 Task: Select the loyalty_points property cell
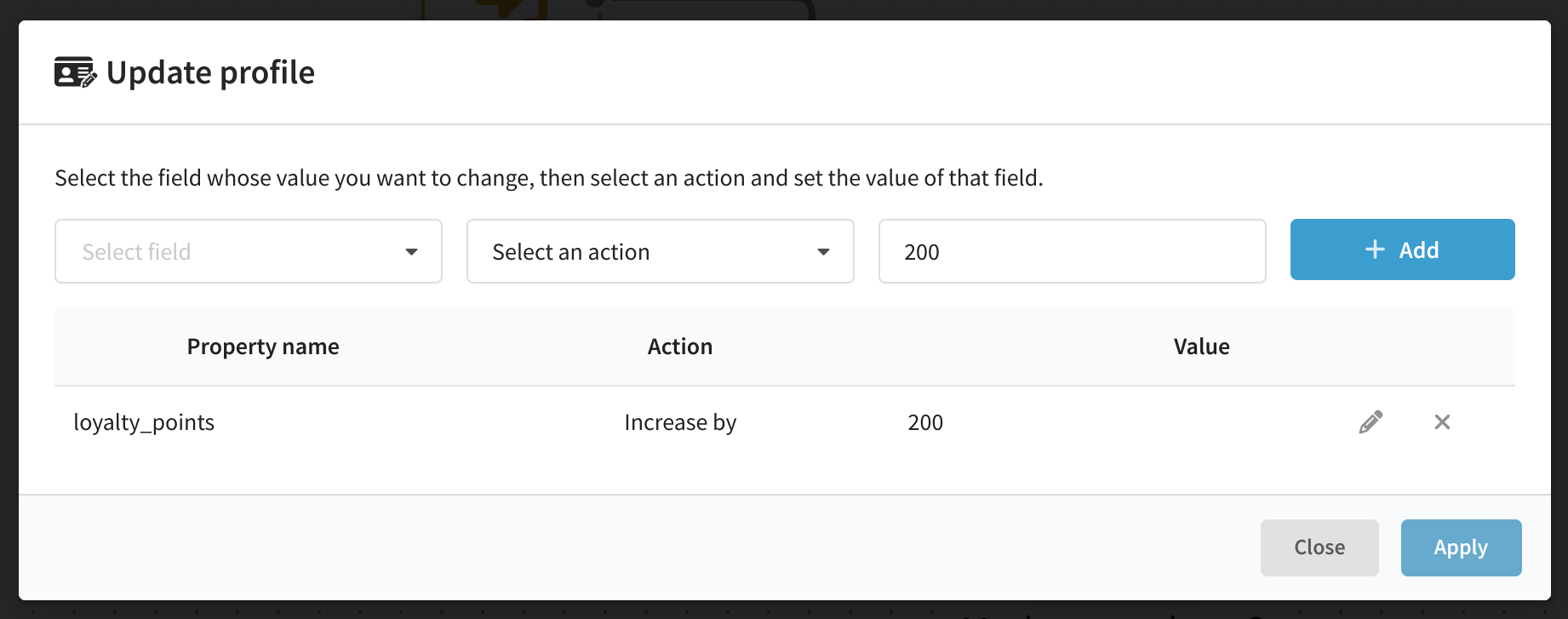(144, 422)
